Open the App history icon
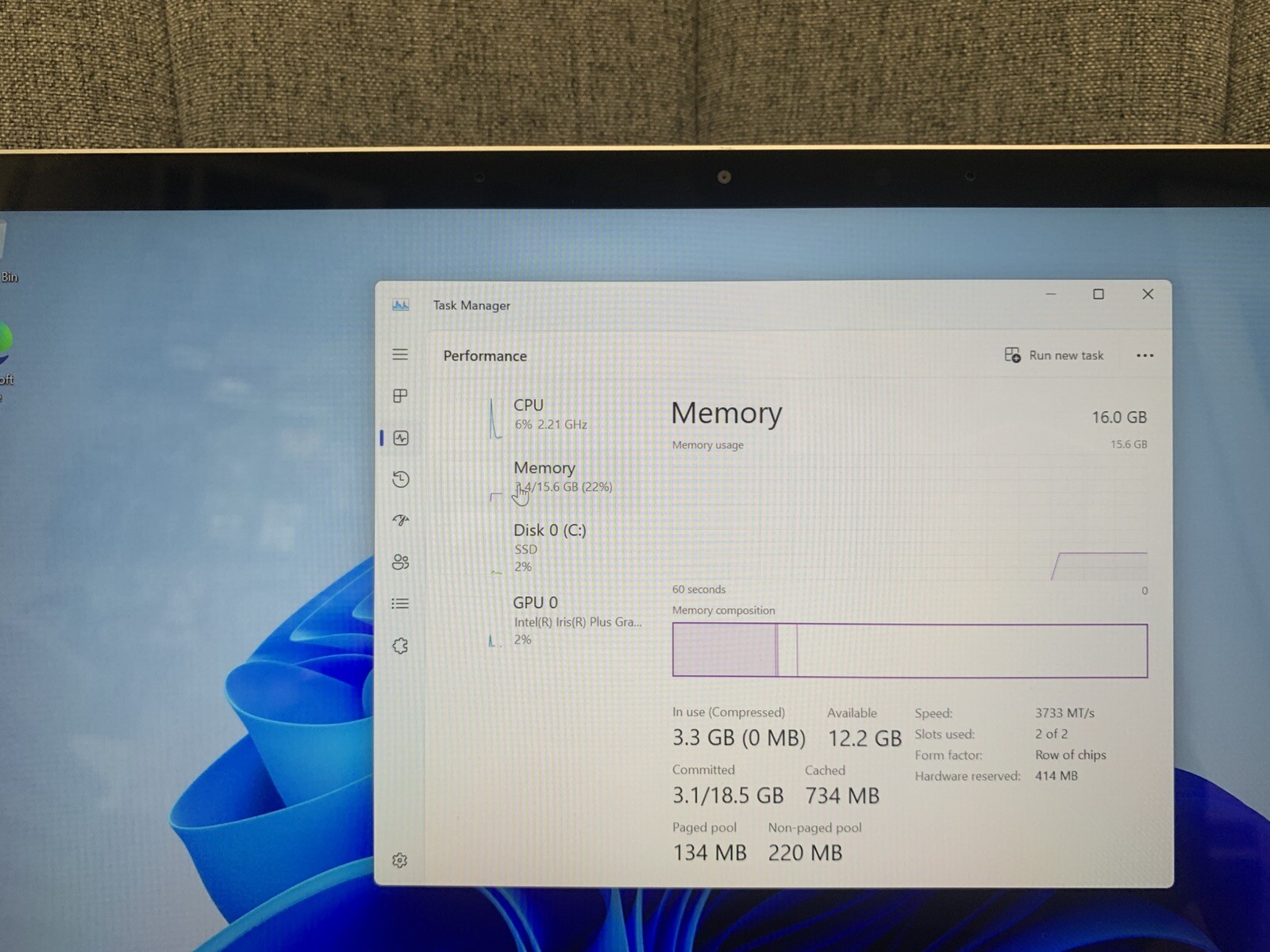1270x952 pixels. click(401, 479)
